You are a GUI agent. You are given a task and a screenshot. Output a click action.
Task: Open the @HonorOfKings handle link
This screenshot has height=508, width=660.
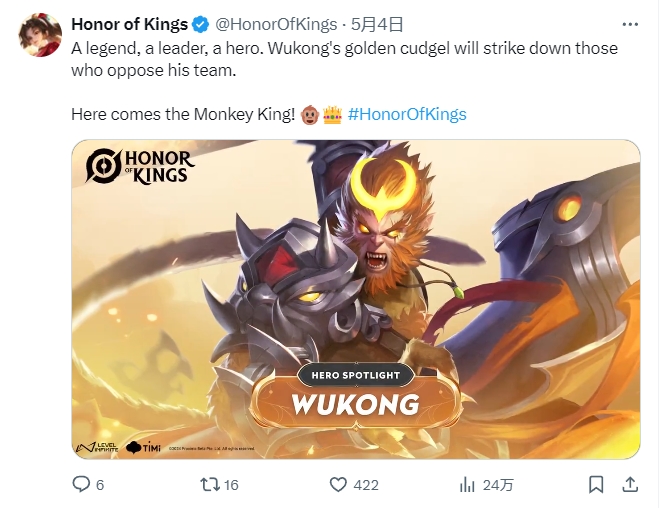(276, 24)
